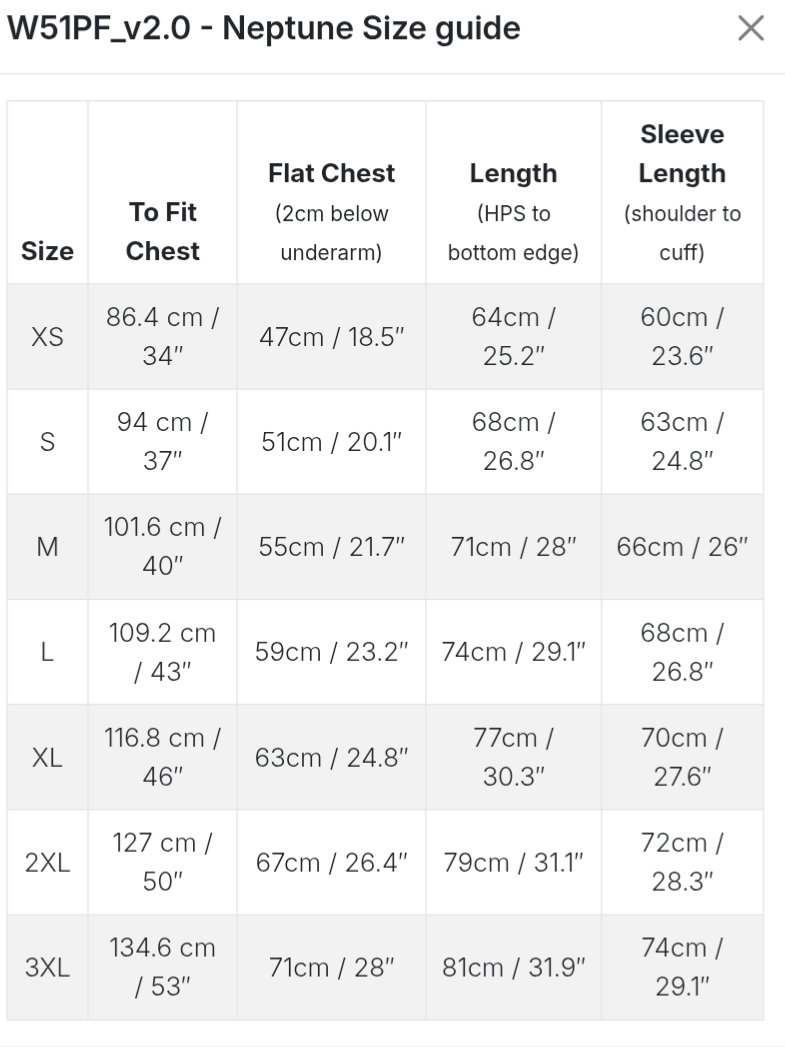Close the Neptune Size guide dialog
Screen dimensions: 785x1047
750,29
